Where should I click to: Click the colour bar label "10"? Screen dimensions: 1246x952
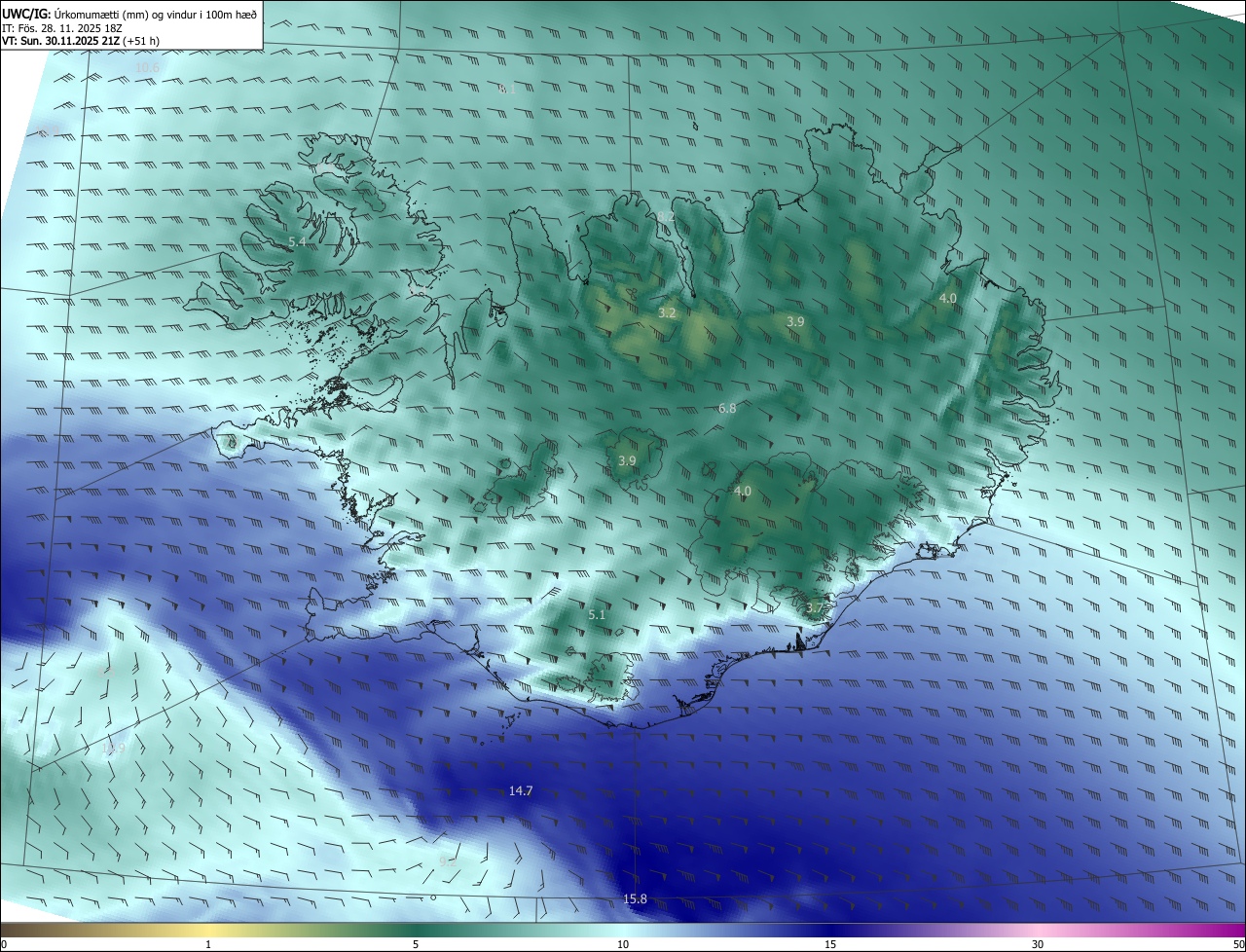[x=623, y=944]
